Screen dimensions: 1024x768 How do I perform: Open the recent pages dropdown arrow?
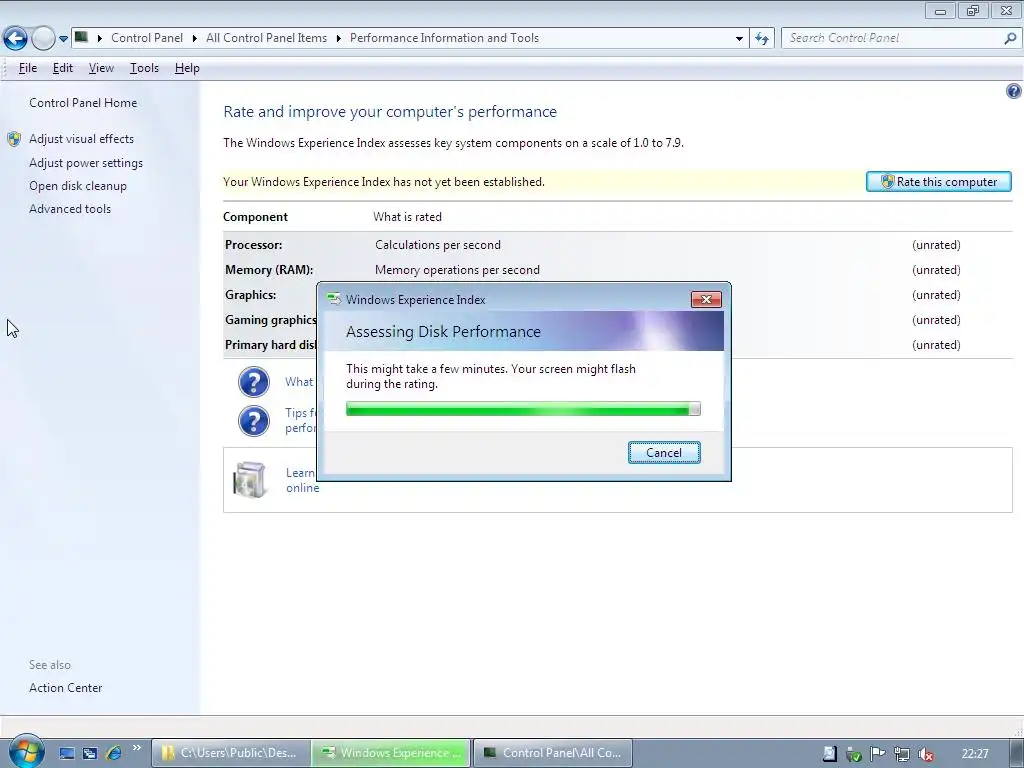point(63,39)
